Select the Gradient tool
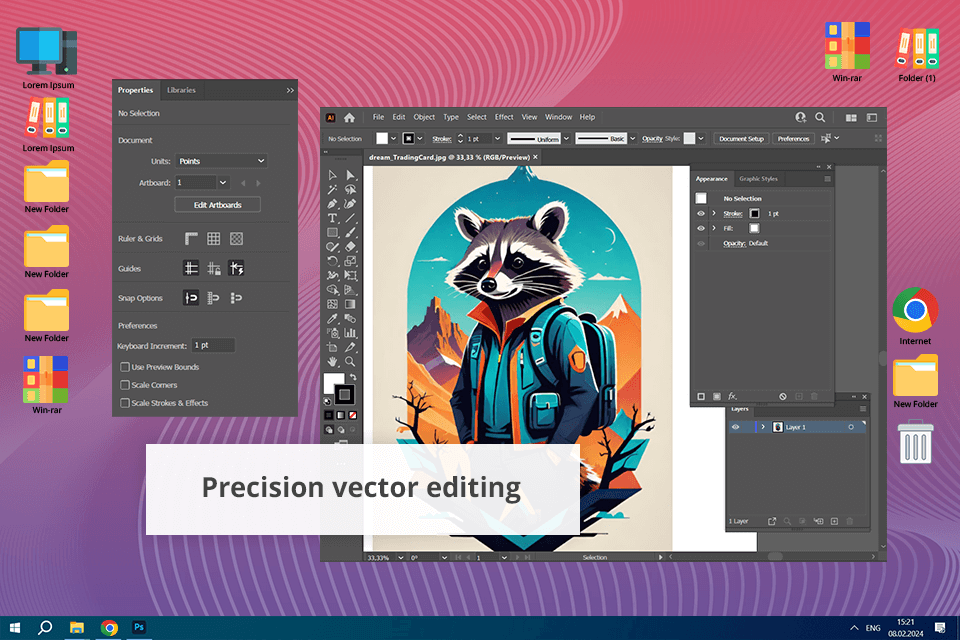 click(350, 304)
